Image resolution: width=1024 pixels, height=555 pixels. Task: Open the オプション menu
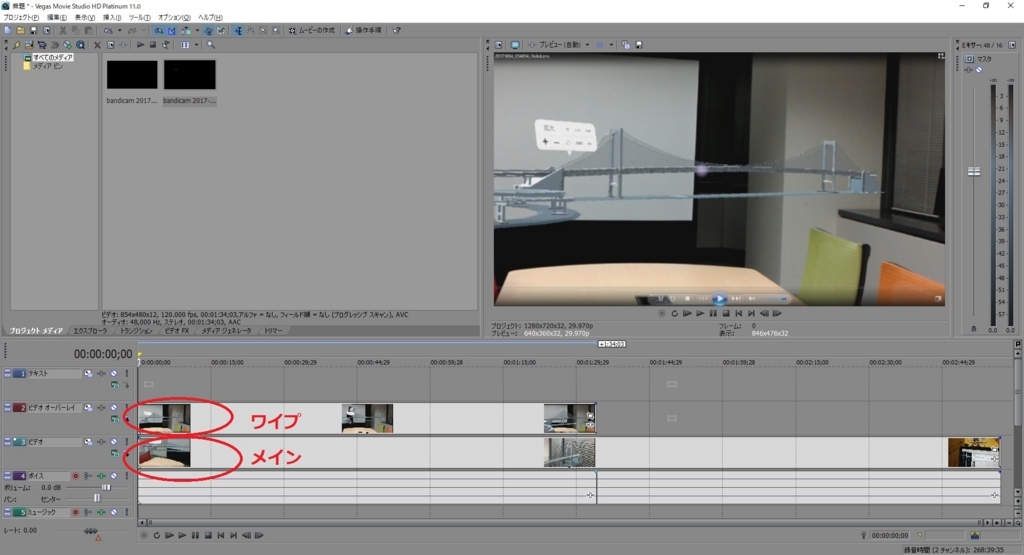click(x=174, y=17)
